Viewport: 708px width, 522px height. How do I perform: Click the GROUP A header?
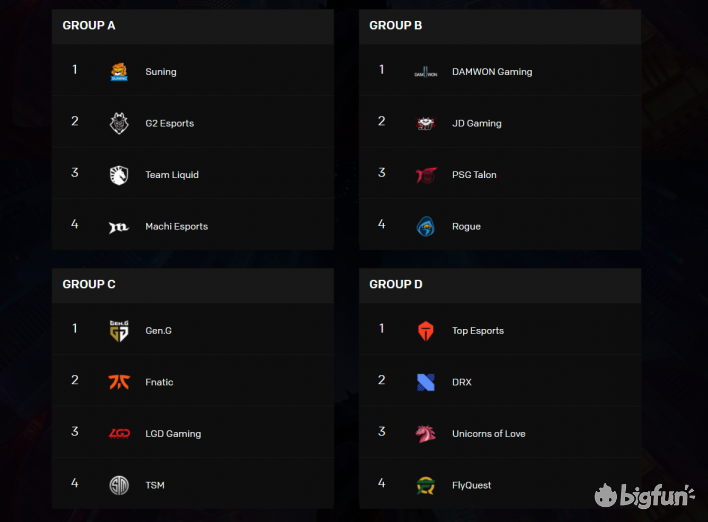point(89,26)
